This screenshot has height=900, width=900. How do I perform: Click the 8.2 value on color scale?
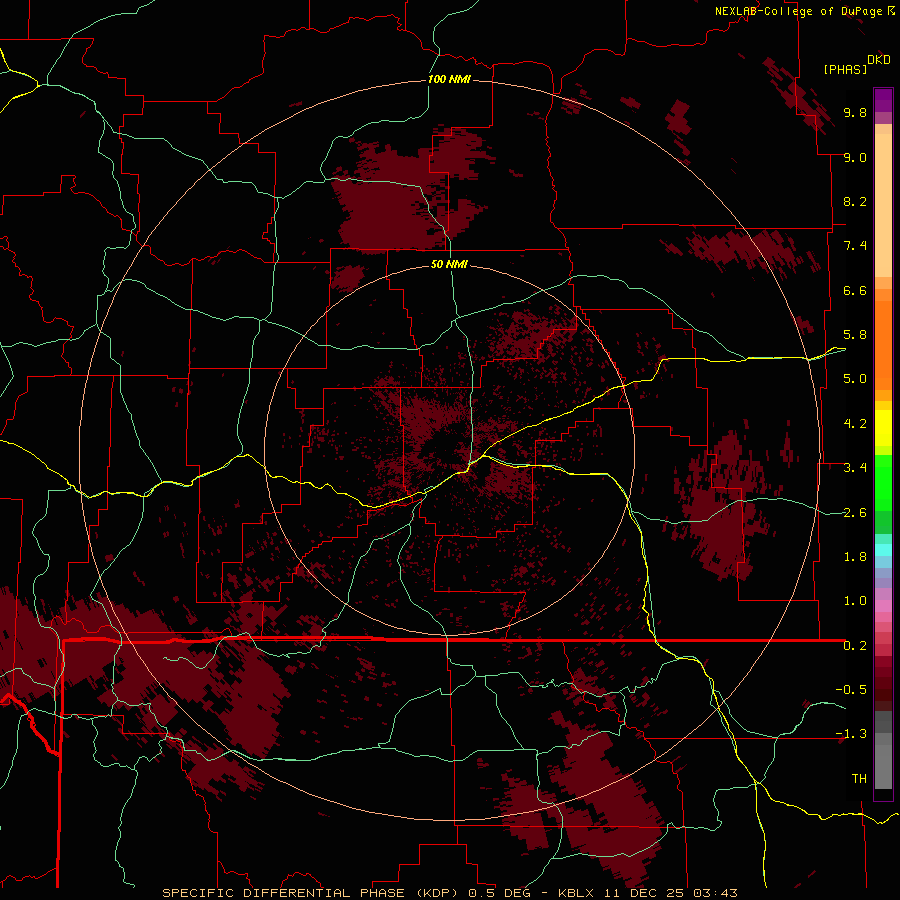point(855,201)
